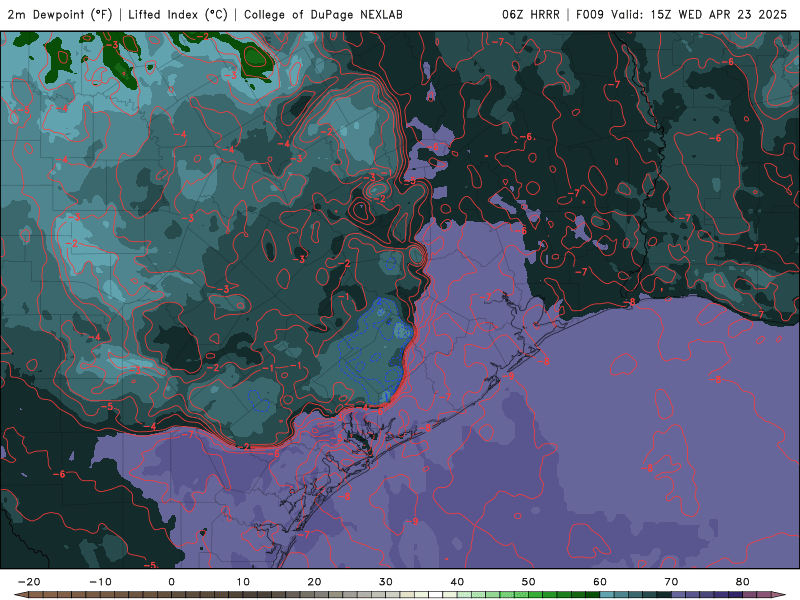Click the "15Z WED APR 23 2025" valid time
This screenshot has width=800, height=600.
coord(719,14)
